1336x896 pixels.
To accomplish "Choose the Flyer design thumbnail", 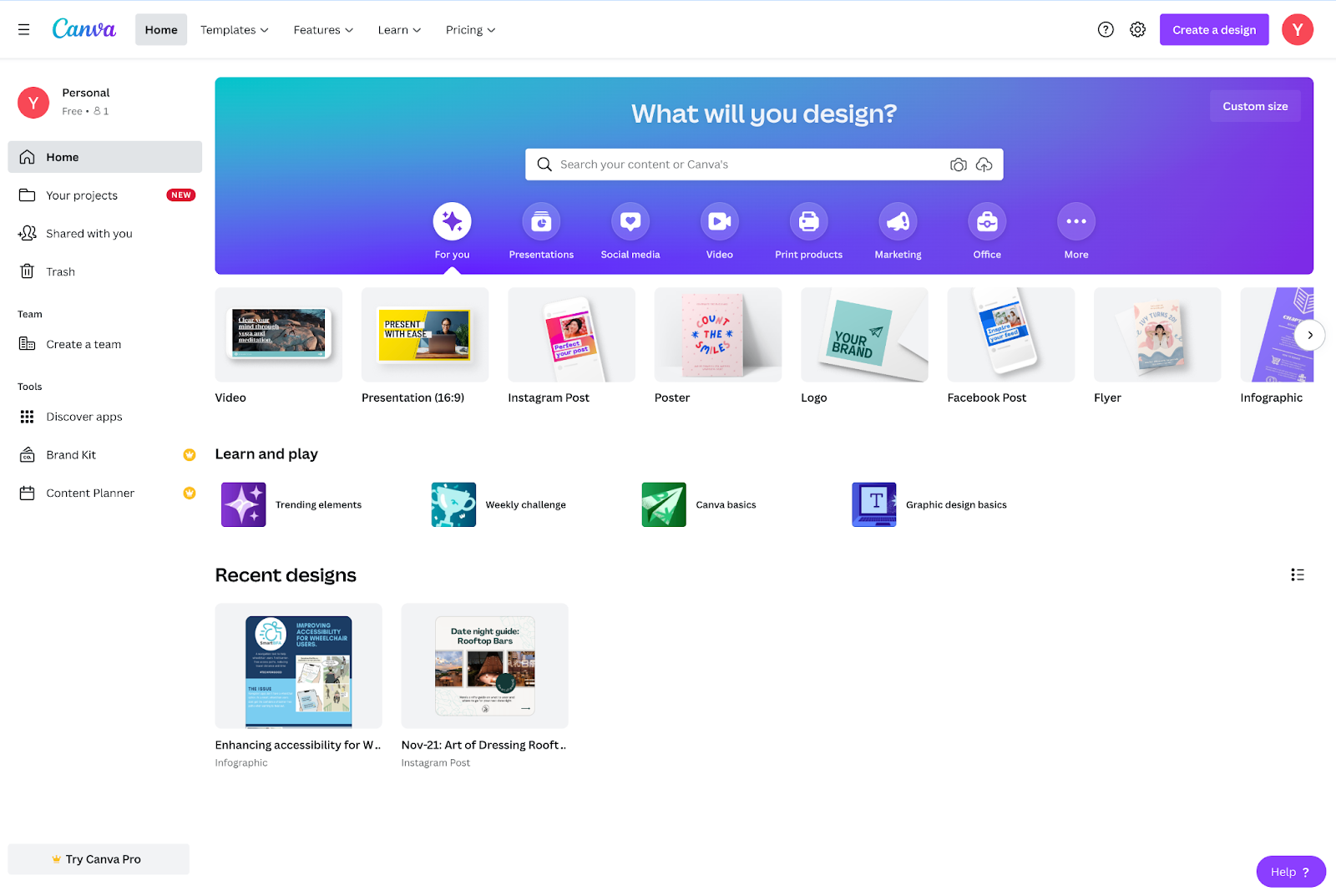I will [1157, 335].
